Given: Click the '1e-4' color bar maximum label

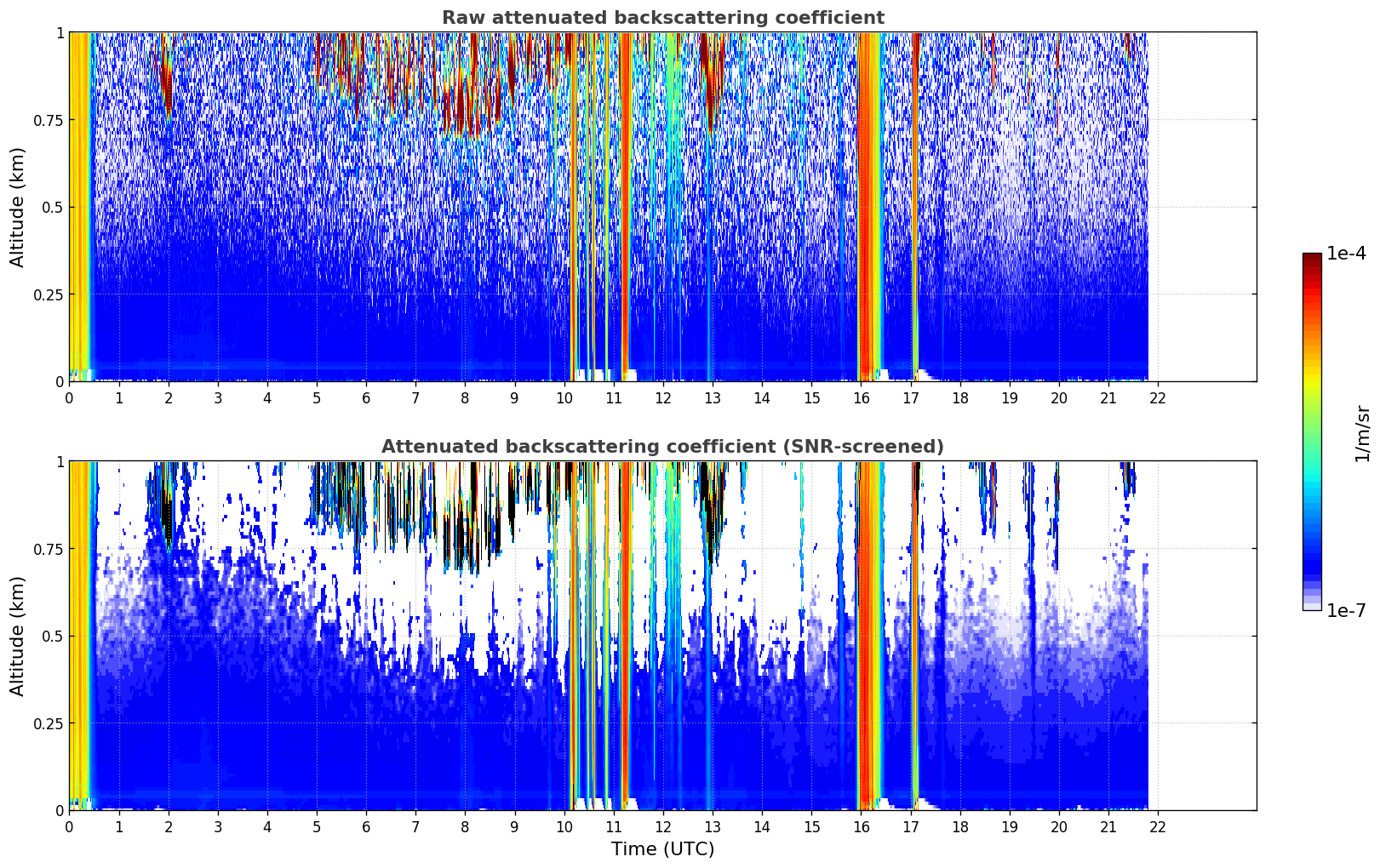Looking at the screenshot, I should (1346, 254).
